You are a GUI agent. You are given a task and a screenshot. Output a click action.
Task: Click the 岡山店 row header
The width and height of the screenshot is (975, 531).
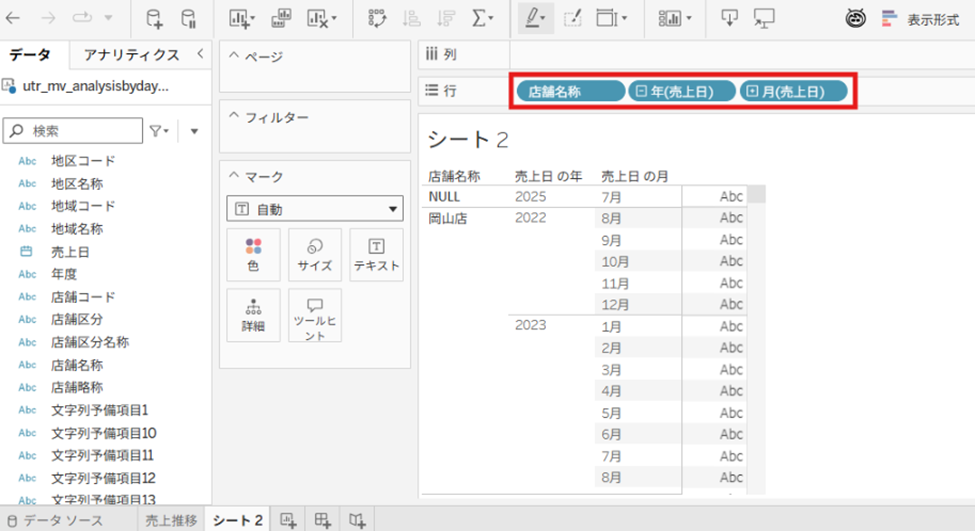click(x=448, y=218)
